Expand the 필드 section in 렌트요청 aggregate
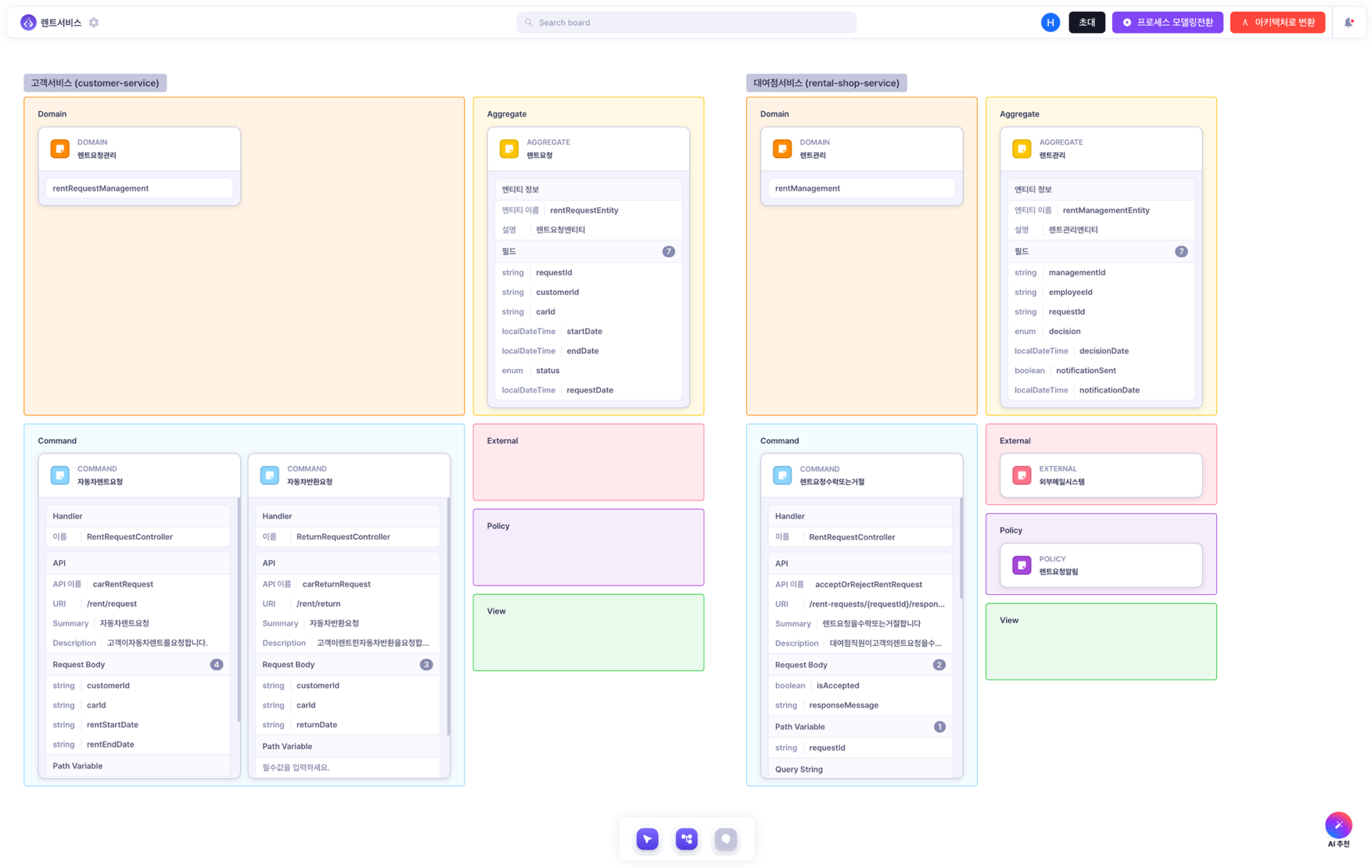1372x868 pixels. point(588,252)
